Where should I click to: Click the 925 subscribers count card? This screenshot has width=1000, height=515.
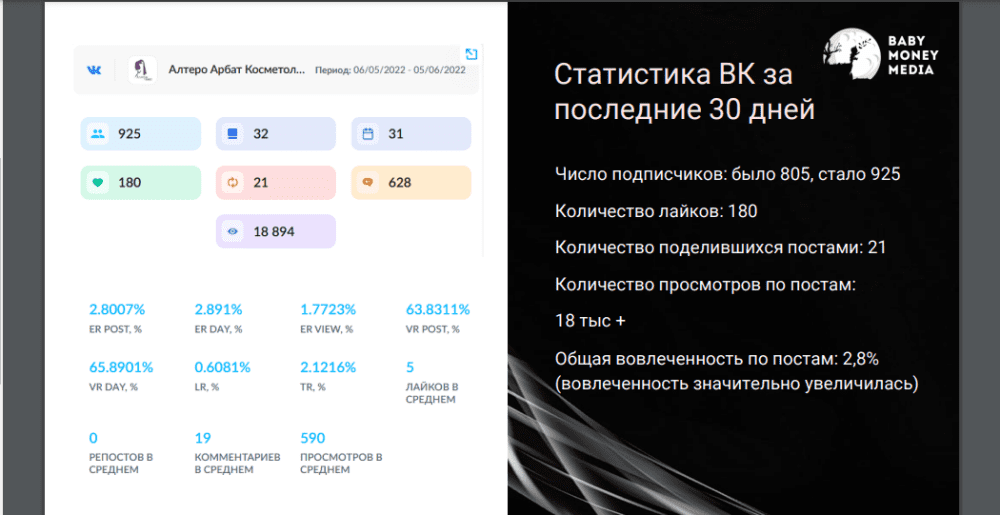coord(141,134)
